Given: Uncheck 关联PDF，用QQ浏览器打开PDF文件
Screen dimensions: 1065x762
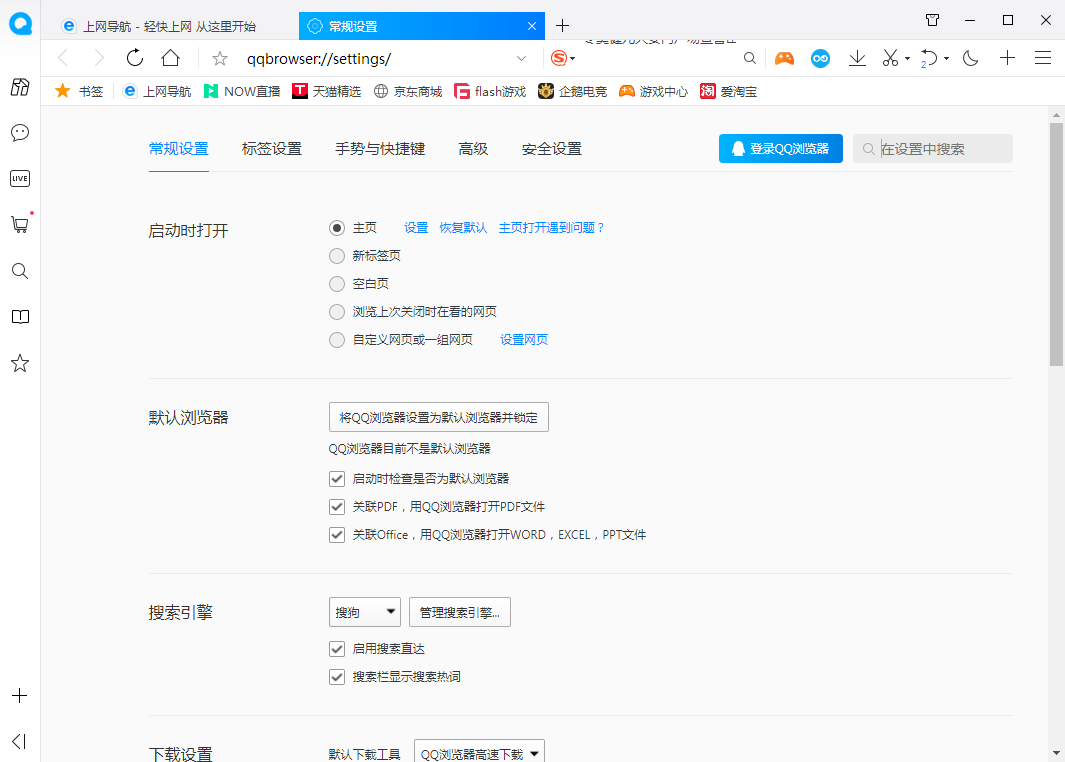Looking at the screenshot, I should coord(337,506).
